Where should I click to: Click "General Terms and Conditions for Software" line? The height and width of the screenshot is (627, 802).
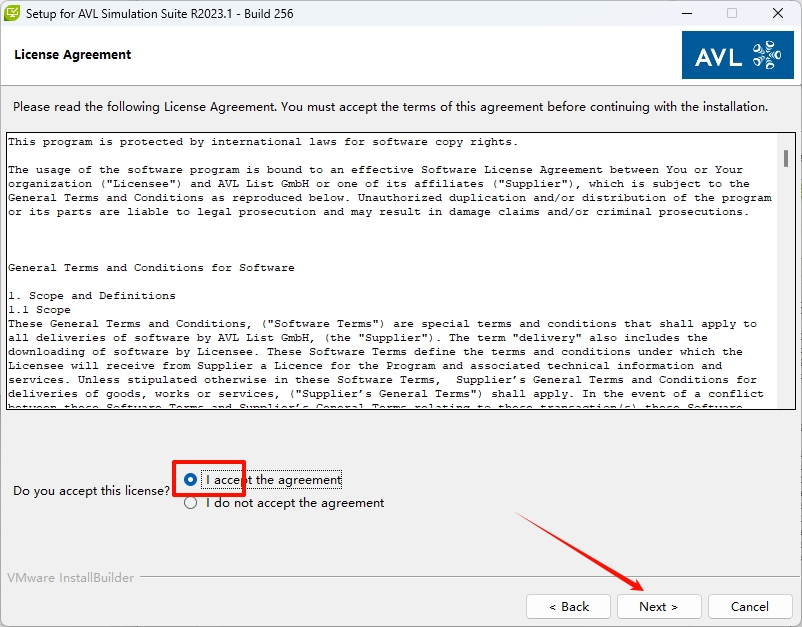(151, 268)
